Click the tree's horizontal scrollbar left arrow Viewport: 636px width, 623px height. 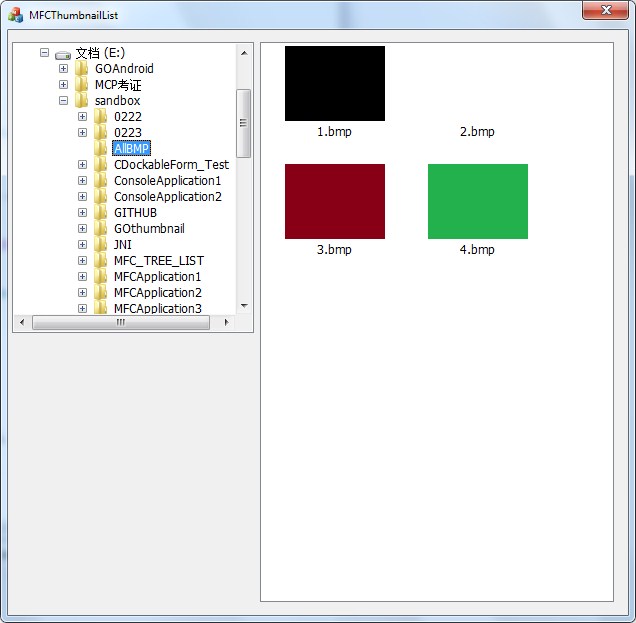tap(22, 322)
